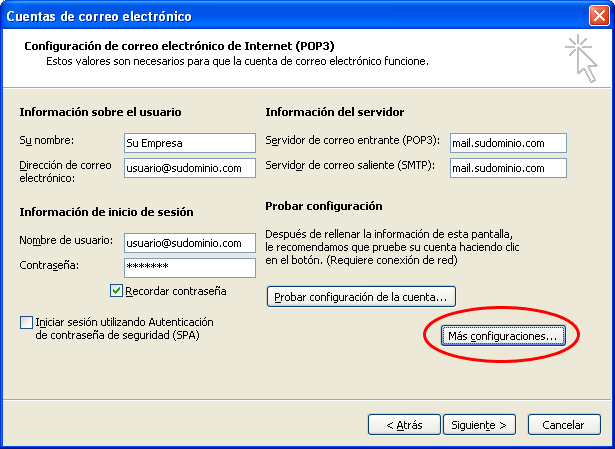Select the Nombre de usuario input box

189,243
